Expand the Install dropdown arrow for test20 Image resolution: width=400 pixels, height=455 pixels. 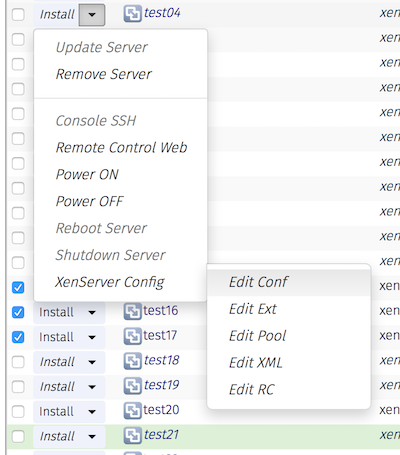[92, 412]
